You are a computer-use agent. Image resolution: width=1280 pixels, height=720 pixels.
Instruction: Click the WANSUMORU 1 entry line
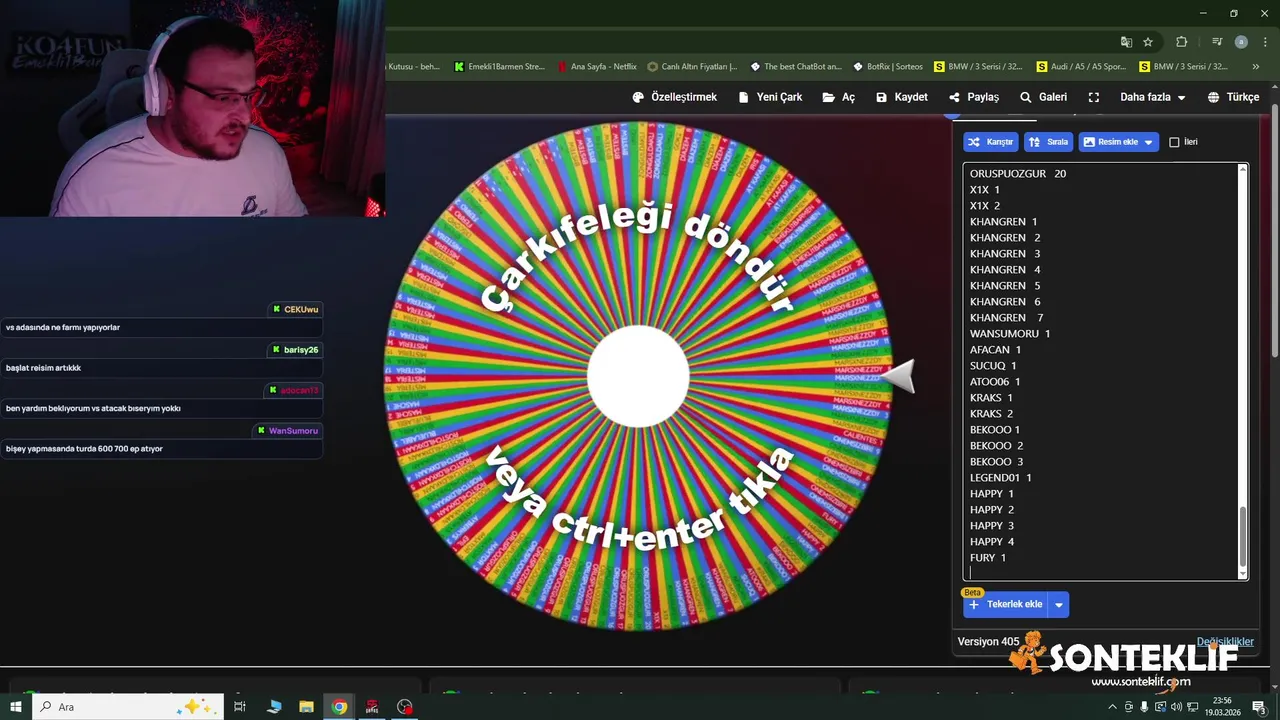coord(1010,334)
